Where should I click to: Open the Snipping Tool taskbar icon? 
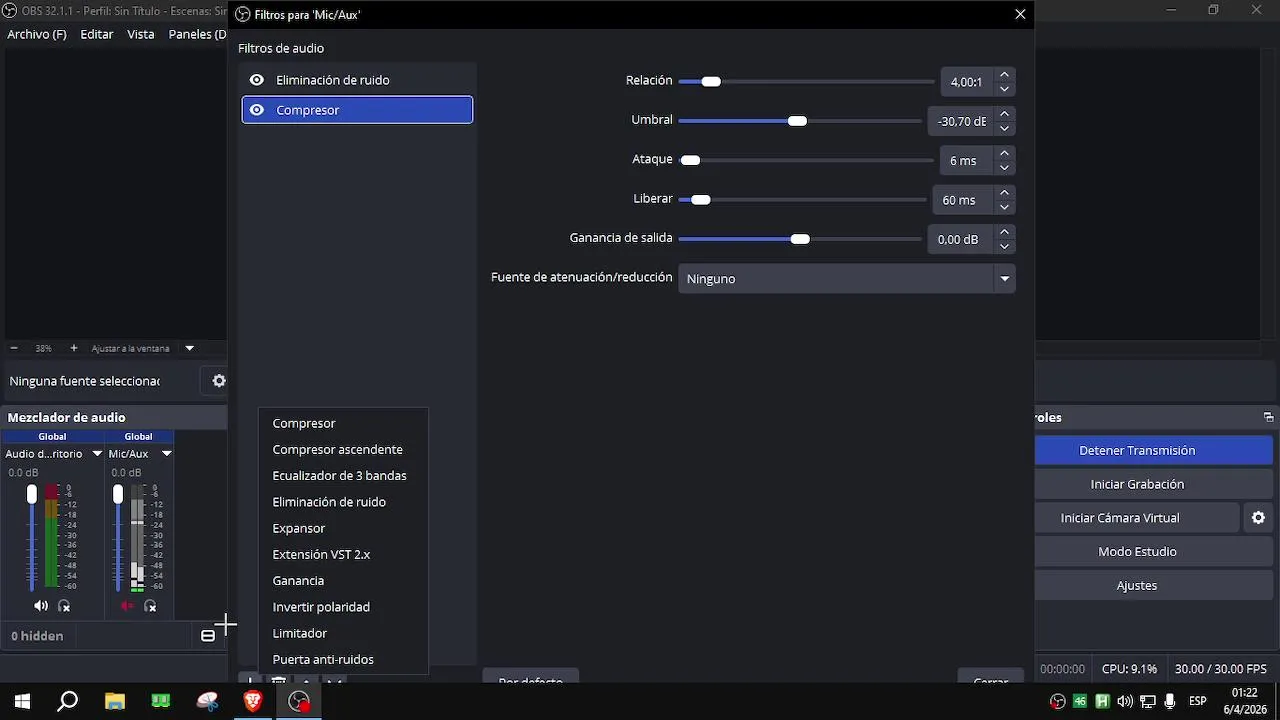tap(207, 701)
